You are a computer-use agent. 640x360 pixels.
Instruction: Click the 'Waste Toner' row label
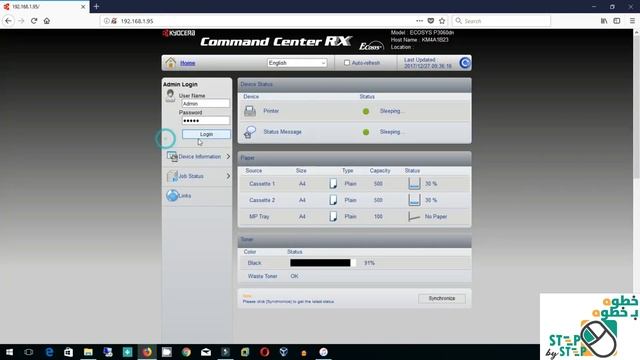point(262,276)
